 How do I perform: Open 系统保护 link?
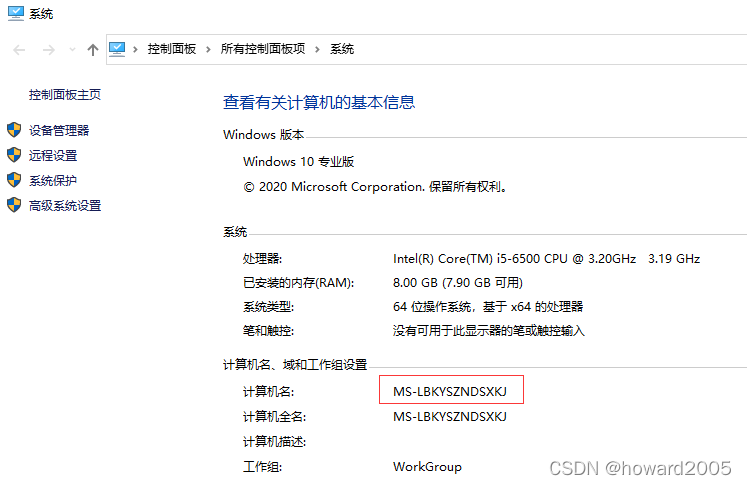(x=53, y=181)
